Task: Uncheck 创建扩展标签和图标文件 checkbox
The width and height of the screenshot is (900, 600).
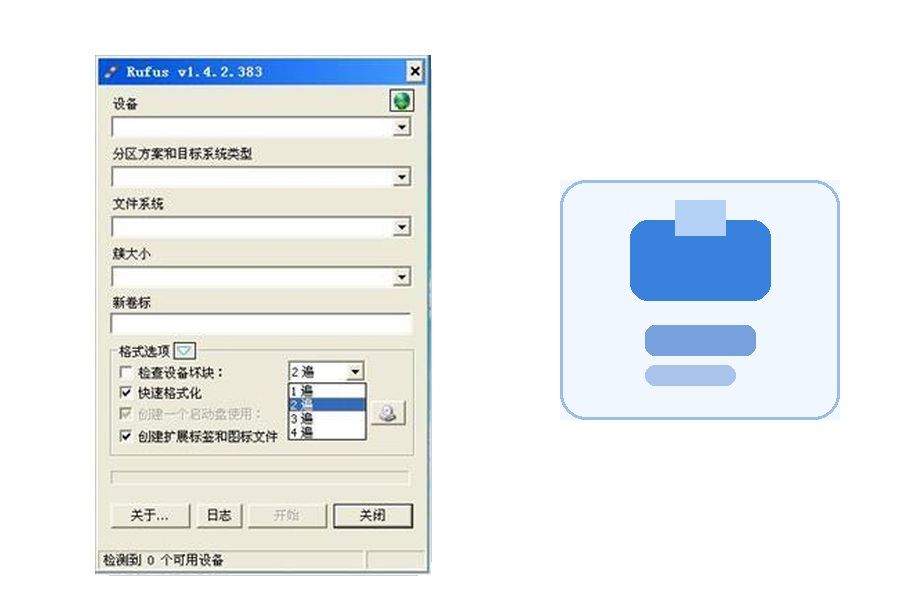Action: point(125,436)
